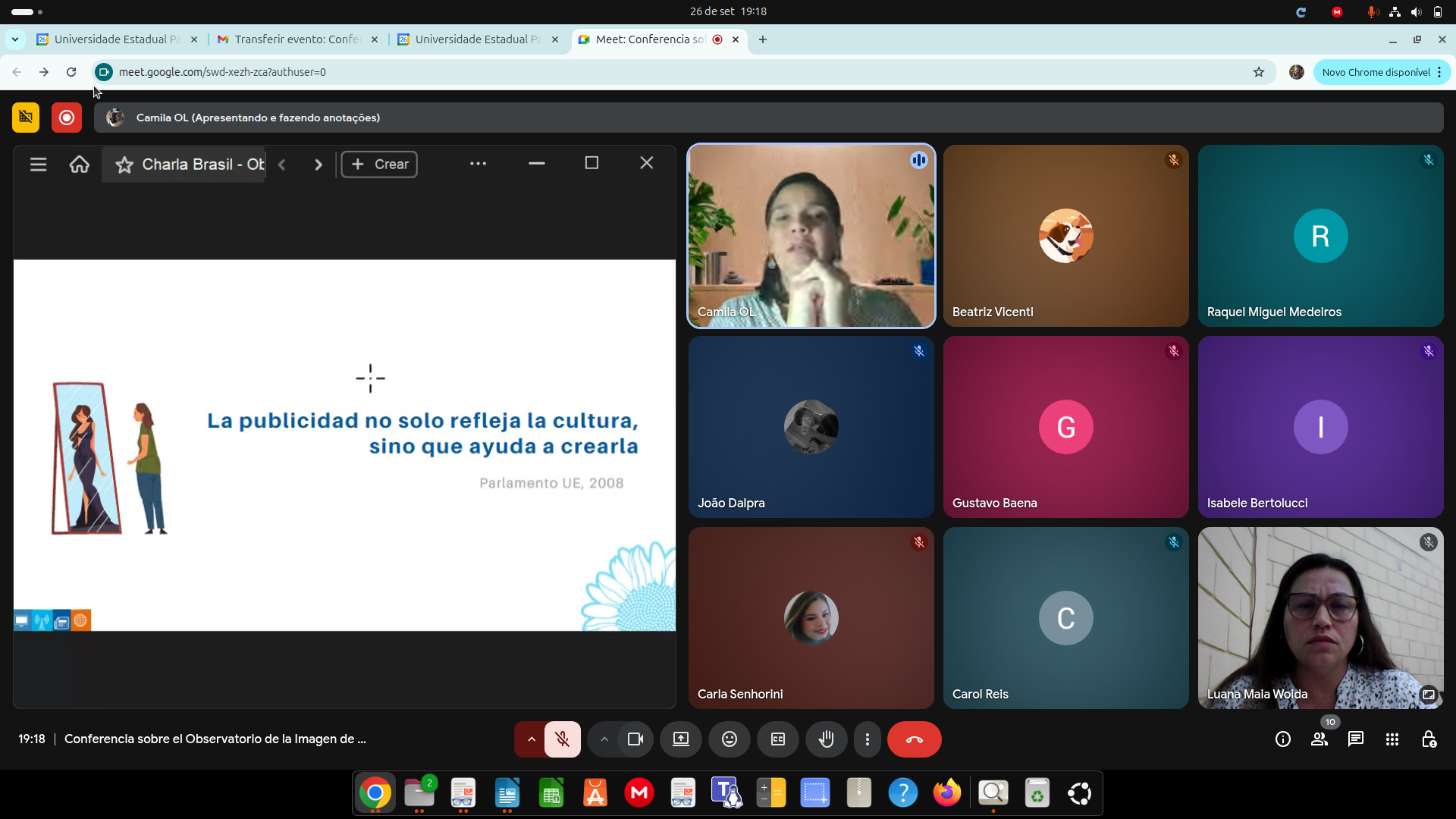Image resolution: width=1456 pixels, height=819 pixels.
Task: Open meeting details info icon
Action: 1282,739
